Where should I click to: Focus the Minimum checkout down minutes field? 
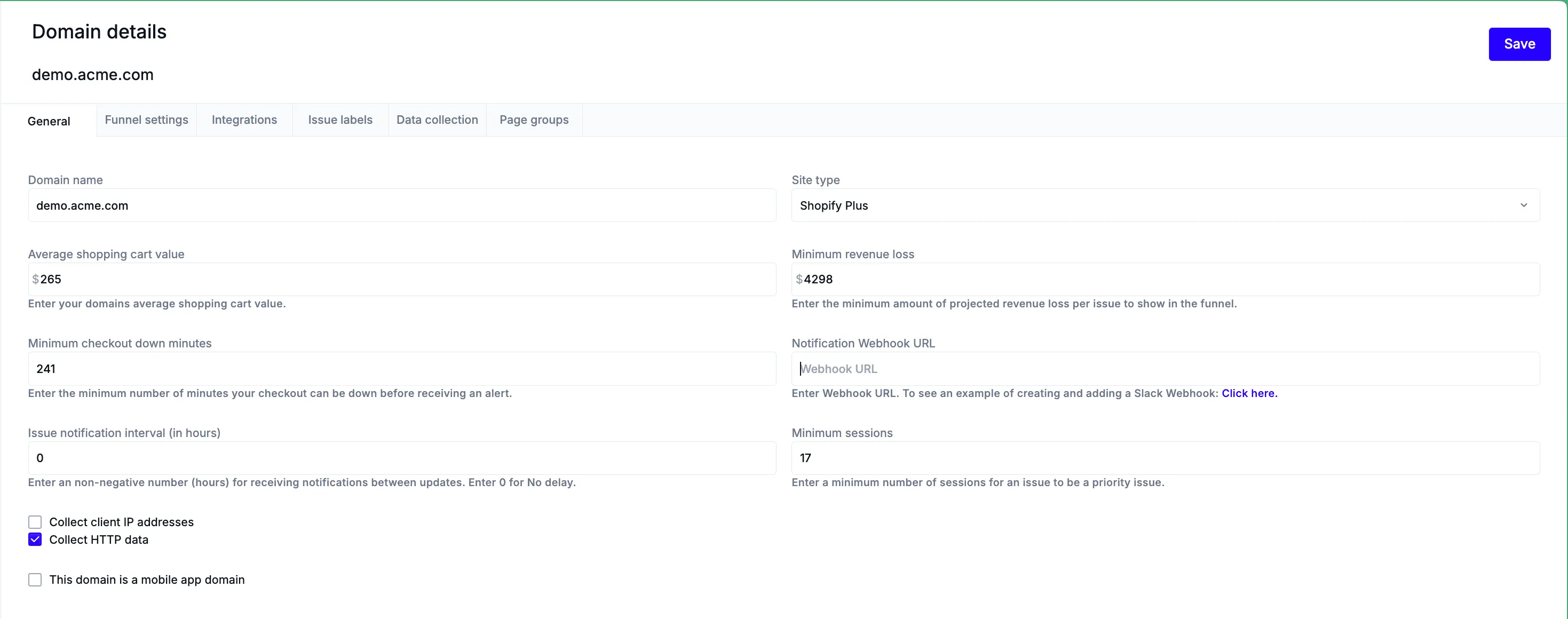402,369
